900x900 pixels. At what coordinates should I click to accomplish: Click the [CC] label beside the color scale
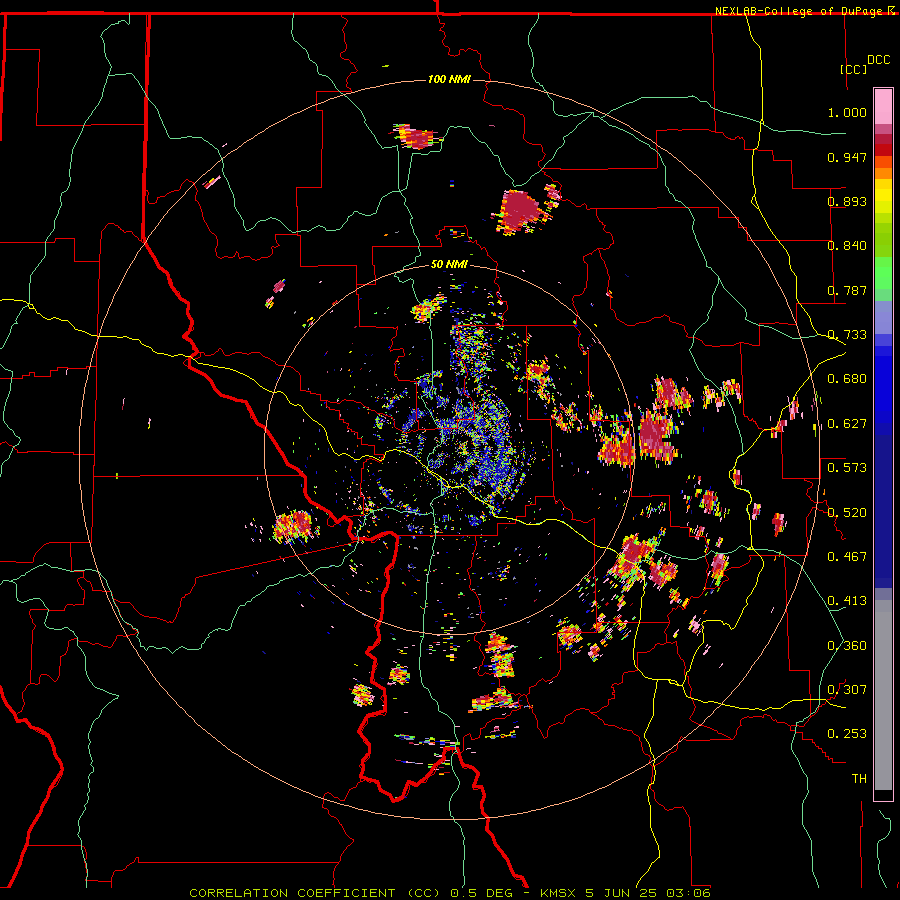click(853, 69)
